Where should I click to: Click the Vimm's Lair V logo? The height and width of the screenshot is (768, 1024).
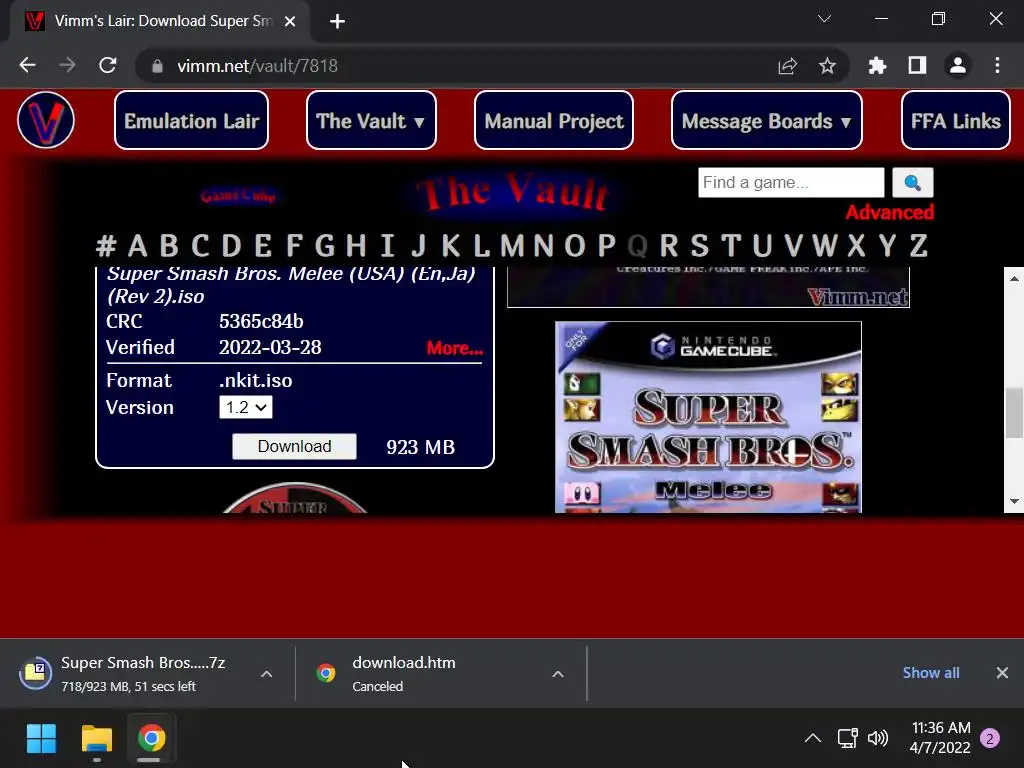46,120
